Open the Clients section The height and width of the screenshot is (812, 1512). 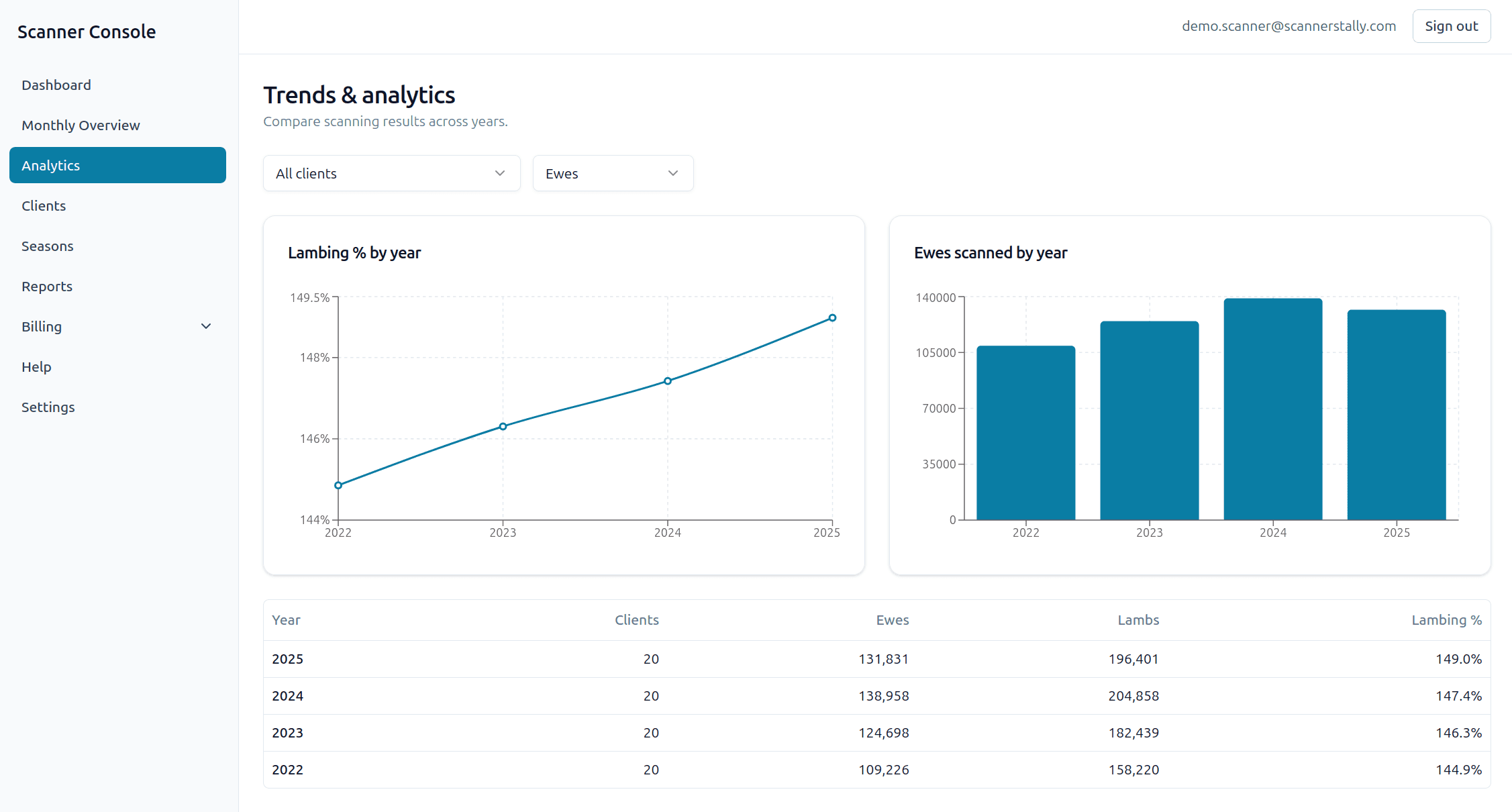click(x=117, y=206)
